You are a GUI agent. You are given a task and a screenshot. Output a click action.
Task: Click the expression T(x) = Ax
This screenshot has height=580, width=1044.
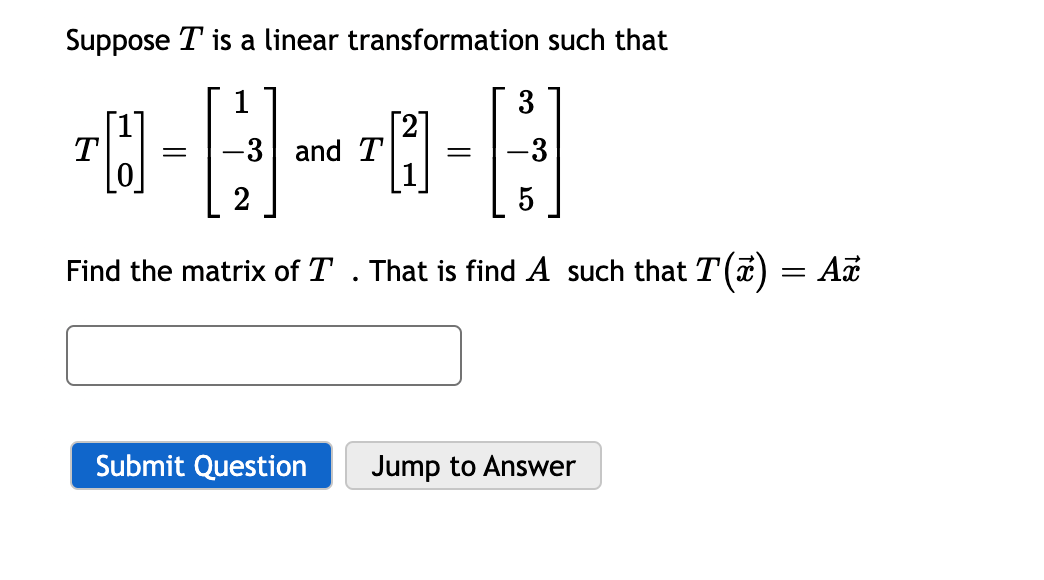775,268
